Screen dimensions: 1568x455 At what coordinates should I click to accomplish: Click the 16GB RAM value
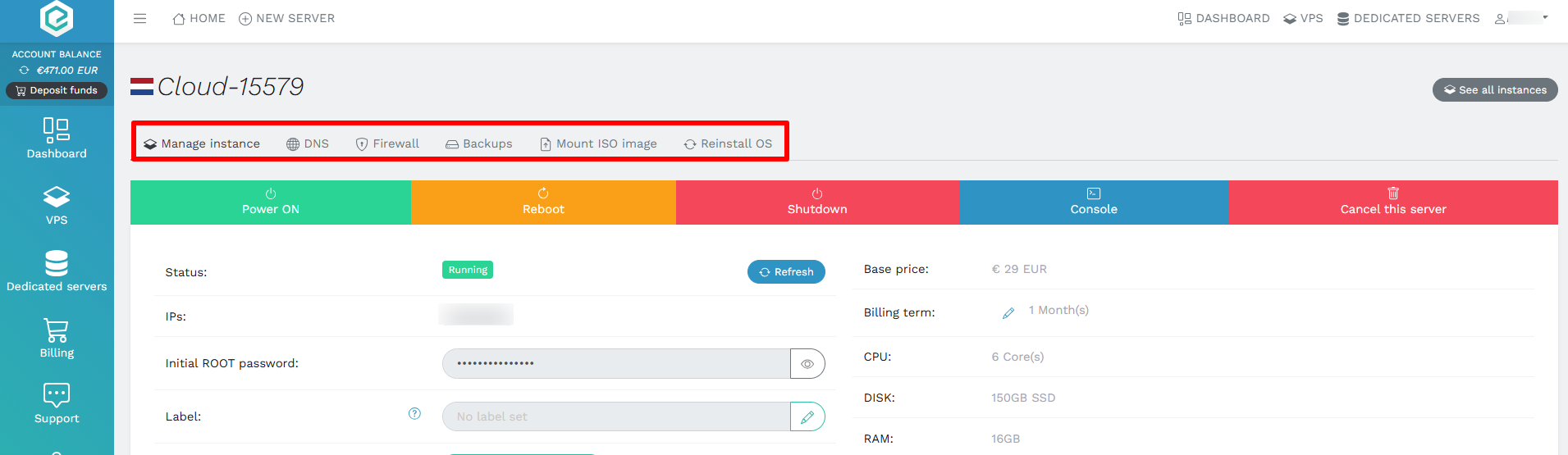(x=1005, y=439)
